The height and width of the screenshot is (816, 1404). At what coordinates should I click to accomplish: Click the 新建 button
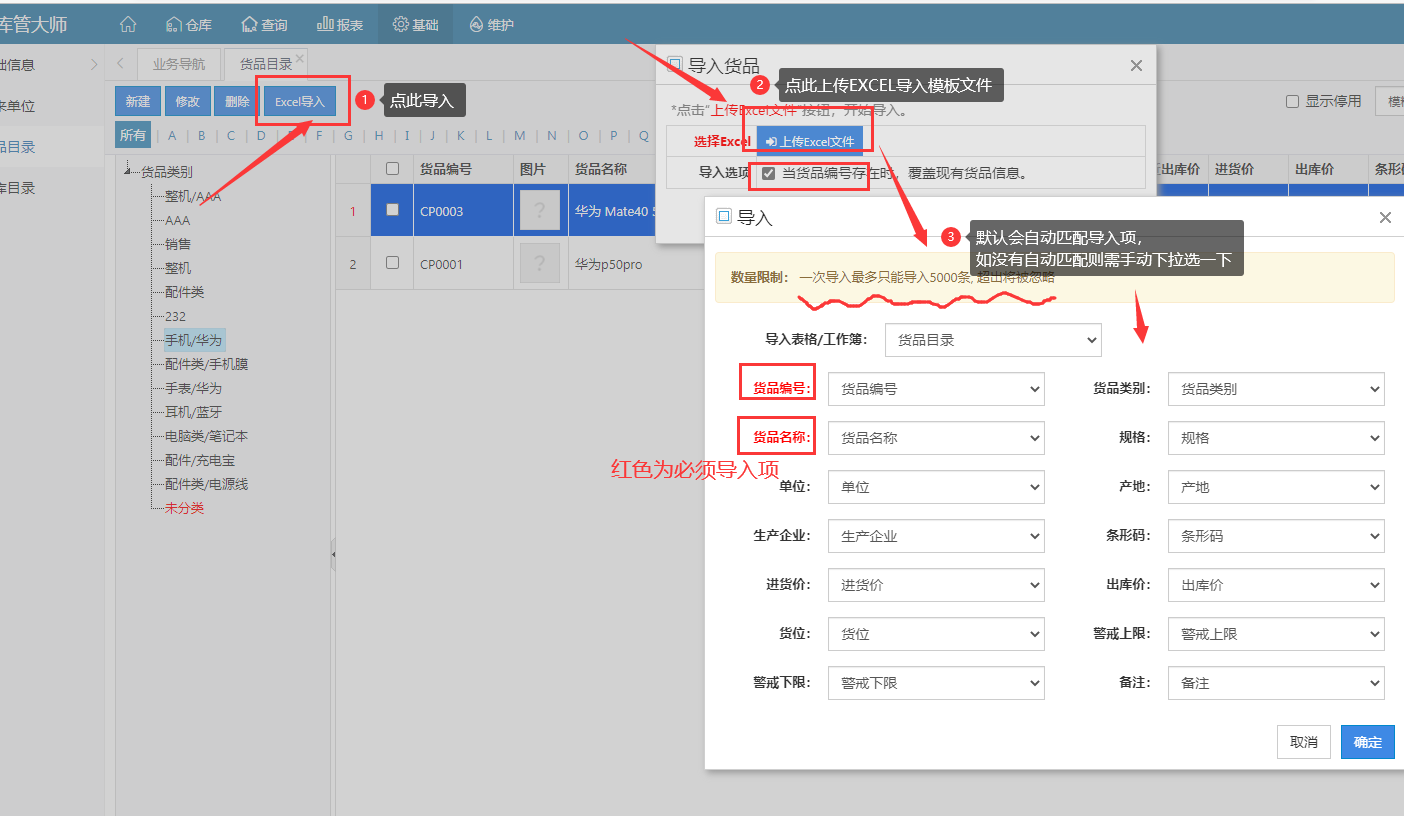[138, 101]
